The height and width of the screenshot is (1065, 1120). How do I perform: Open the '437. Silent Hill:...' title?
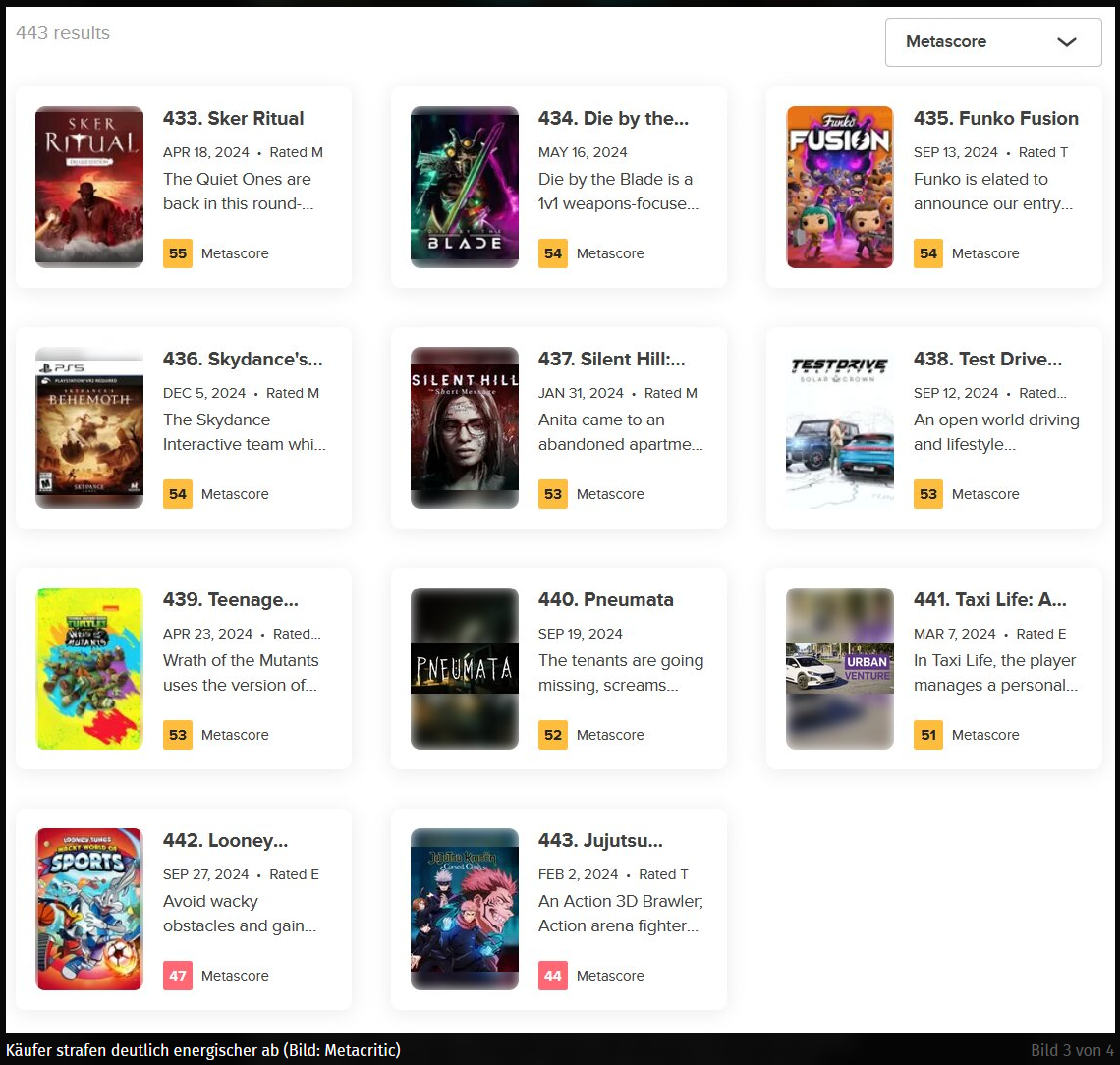[x=611, y=360]
